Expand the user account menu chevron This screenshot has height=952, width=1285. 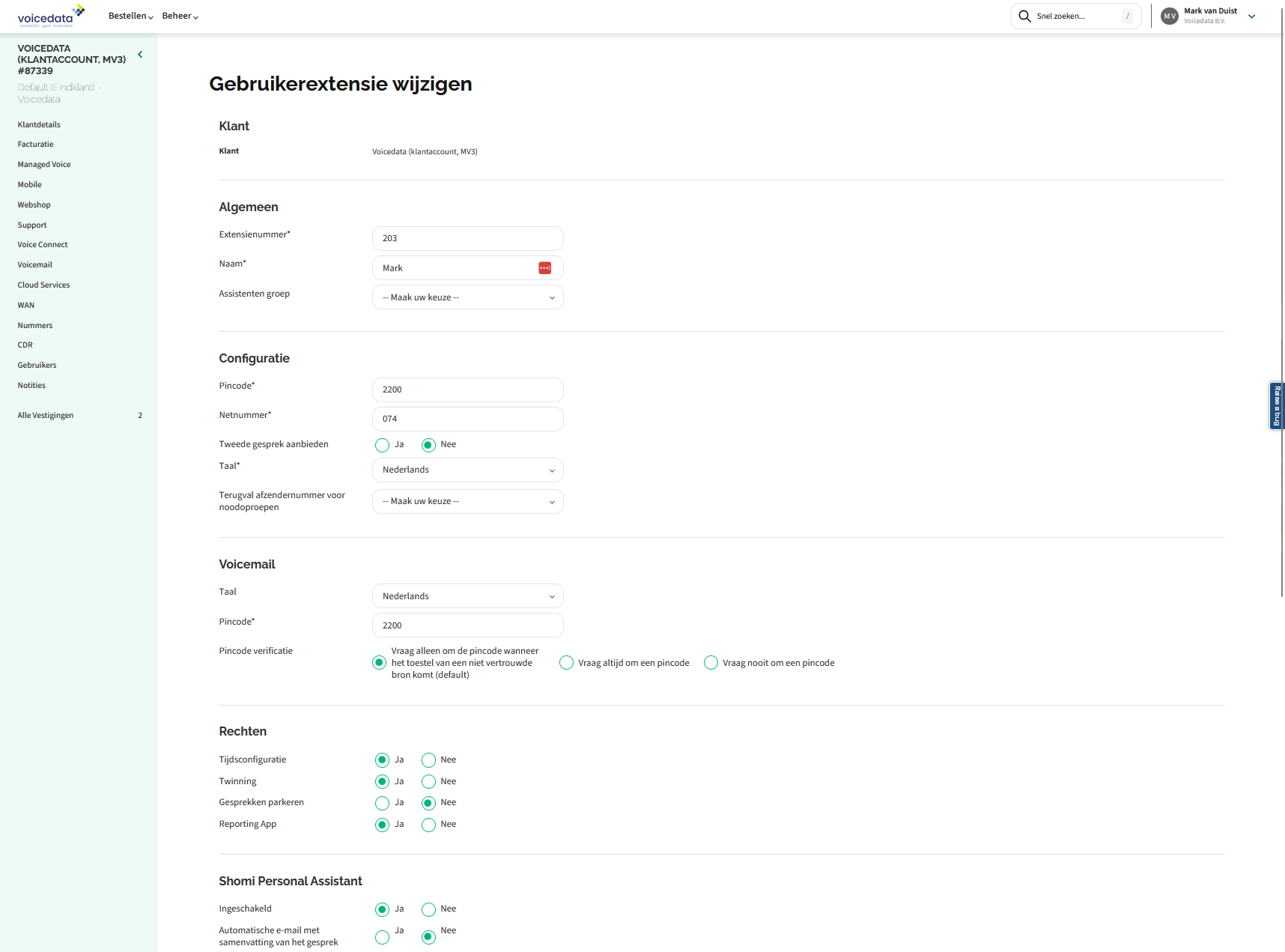coord(1251,16)
